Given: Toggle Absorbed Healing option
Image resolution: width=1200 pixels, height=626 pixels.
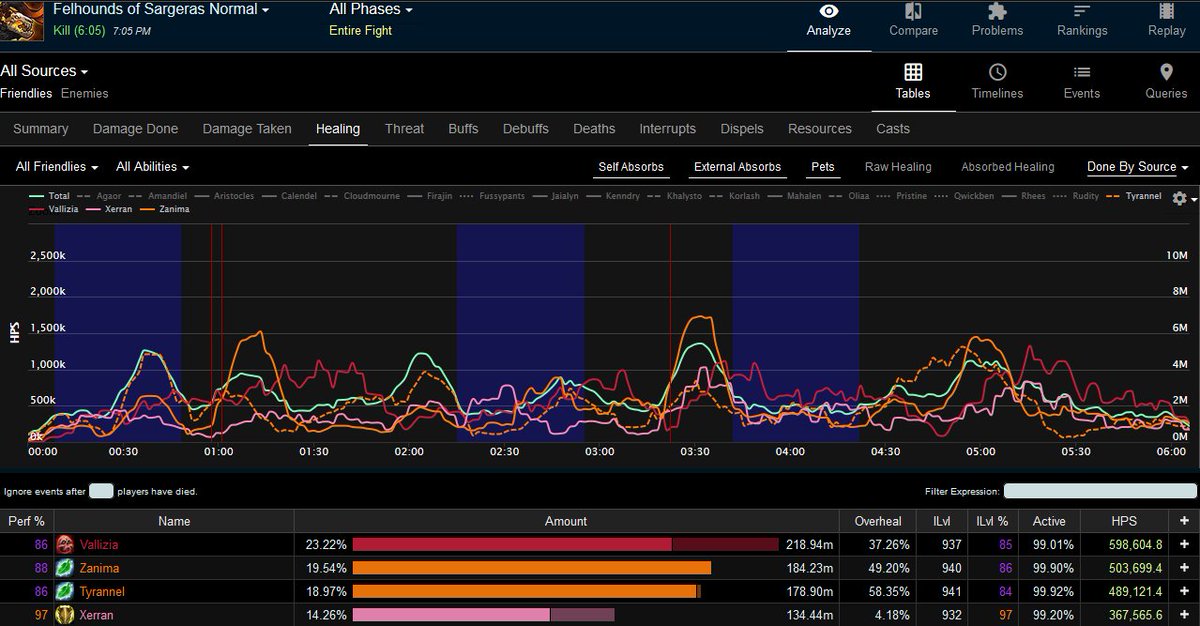Looking at the screenshot, I should 1008,167.
